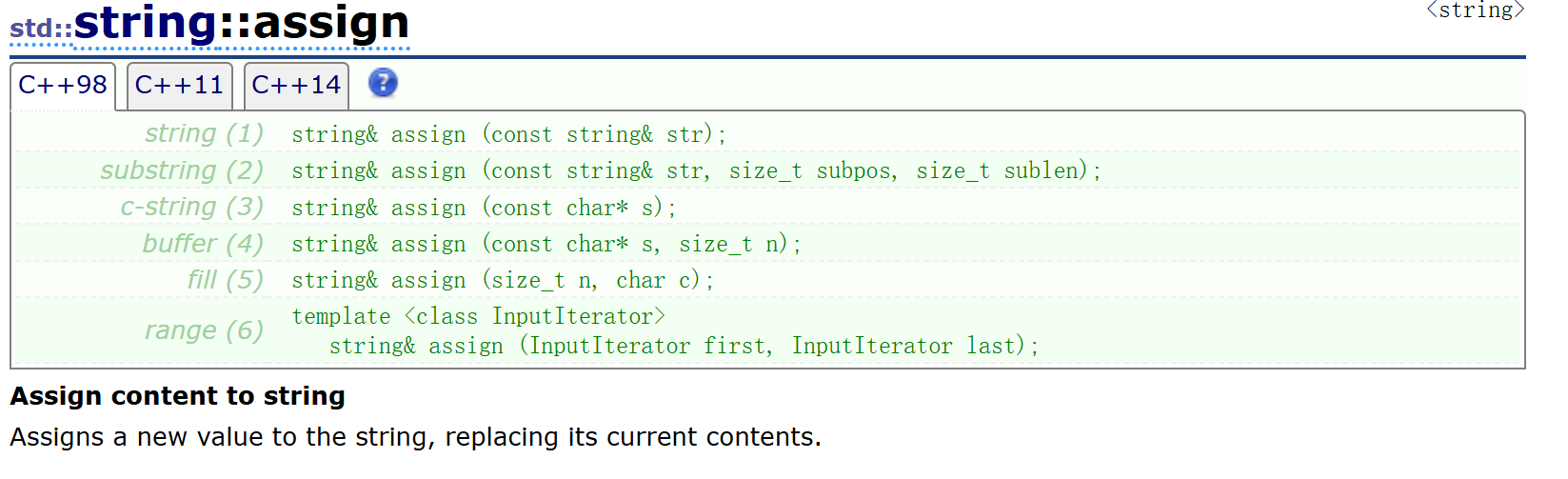Image resolution: width=1568 pixels, height=479 pixels.
Task: Switch to the C++98 tab
Action: 63,86
